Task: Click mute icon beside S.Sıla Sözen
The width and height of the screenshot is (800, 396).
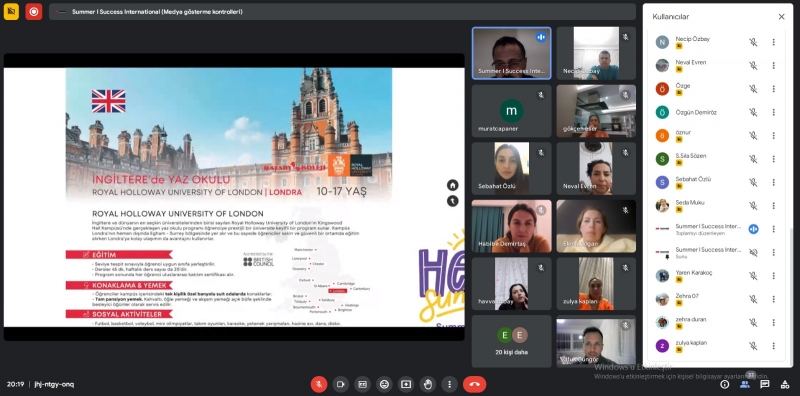Action: (x=753, y=159)
